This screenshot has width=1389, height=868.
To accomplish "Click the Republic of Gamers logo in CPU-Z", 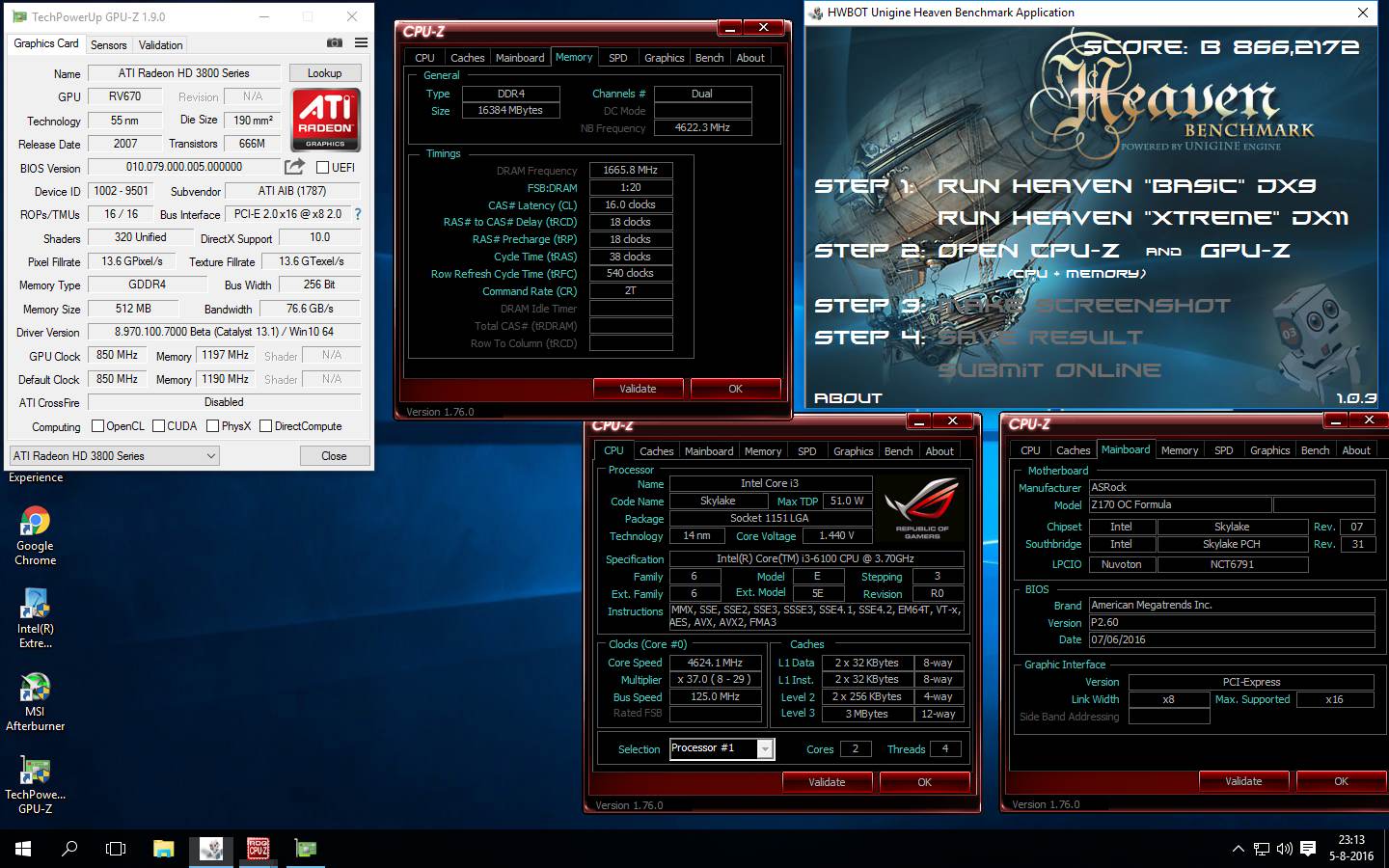I will tap(922, 508).
